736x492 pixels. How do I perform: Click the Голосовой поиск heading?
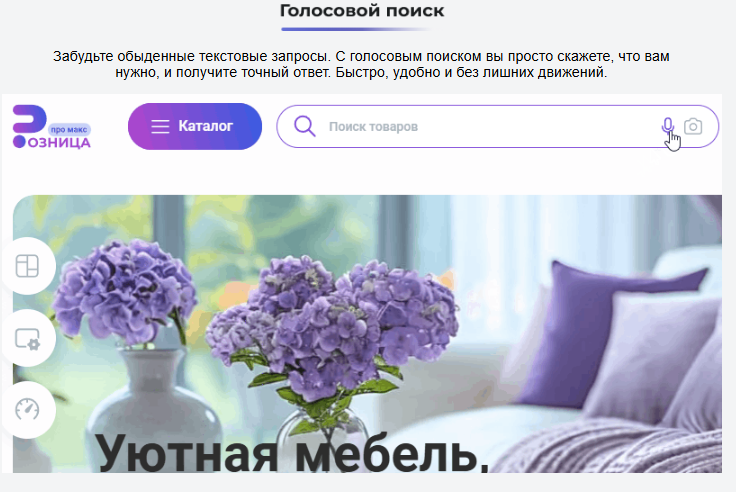pos(362,10)
